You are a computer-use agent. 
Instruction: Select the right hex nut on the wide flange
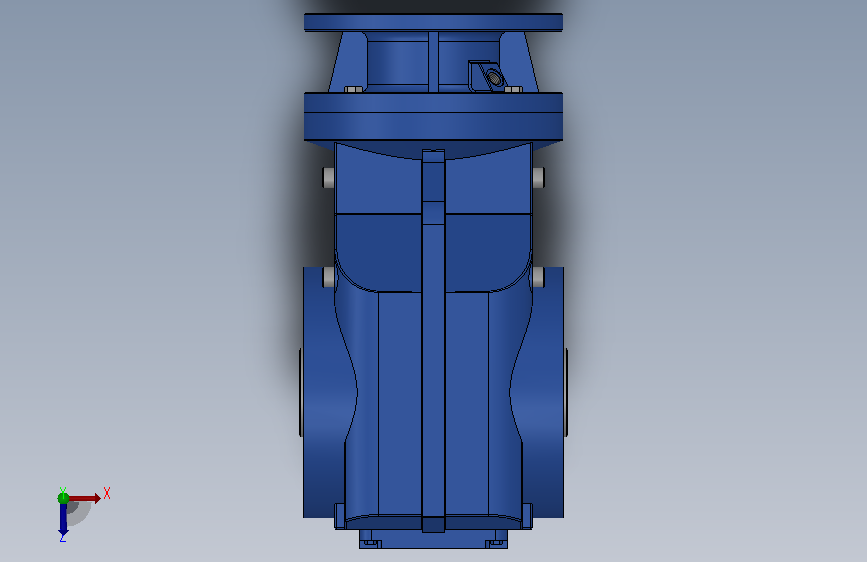point(514,89)
